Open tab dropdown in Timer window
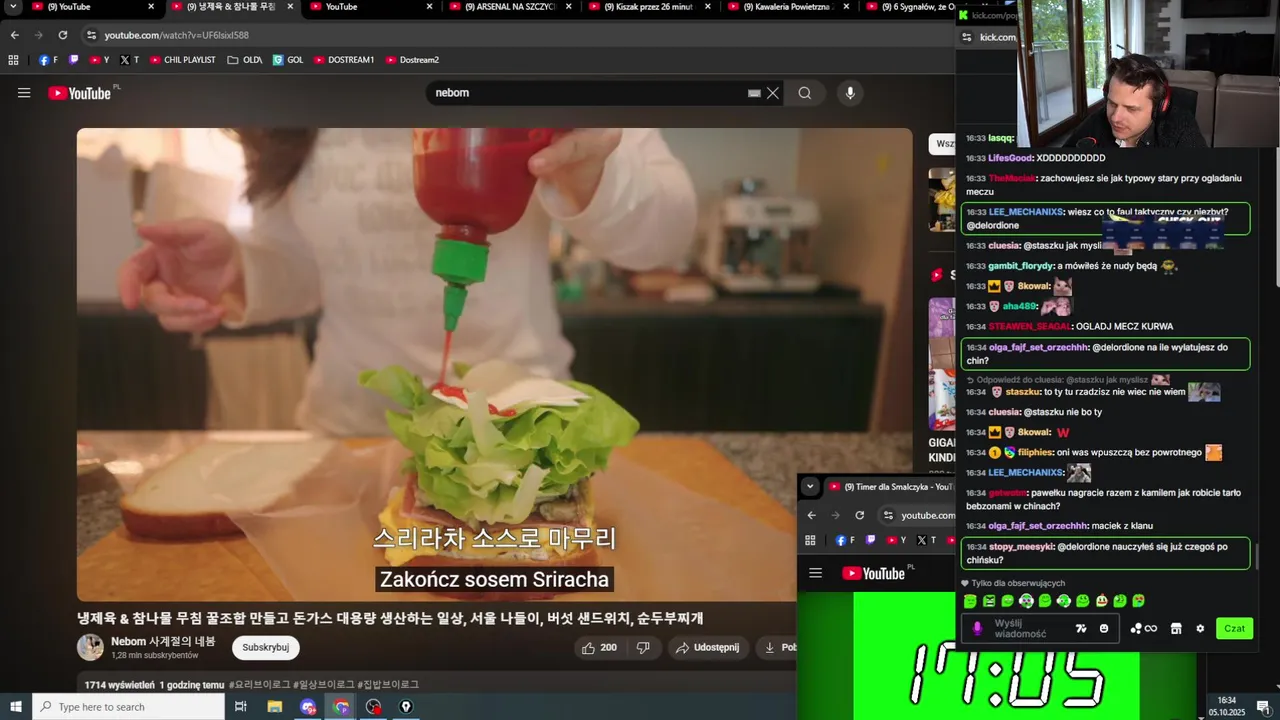Screen dimensions: 1280x720 (x=810, y=487)
